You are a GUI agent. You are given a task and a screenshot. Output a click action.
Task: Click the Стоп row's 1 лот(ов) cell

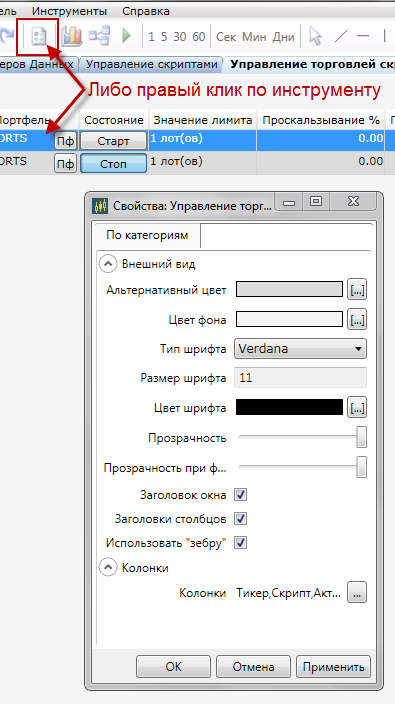pos(203,163)
